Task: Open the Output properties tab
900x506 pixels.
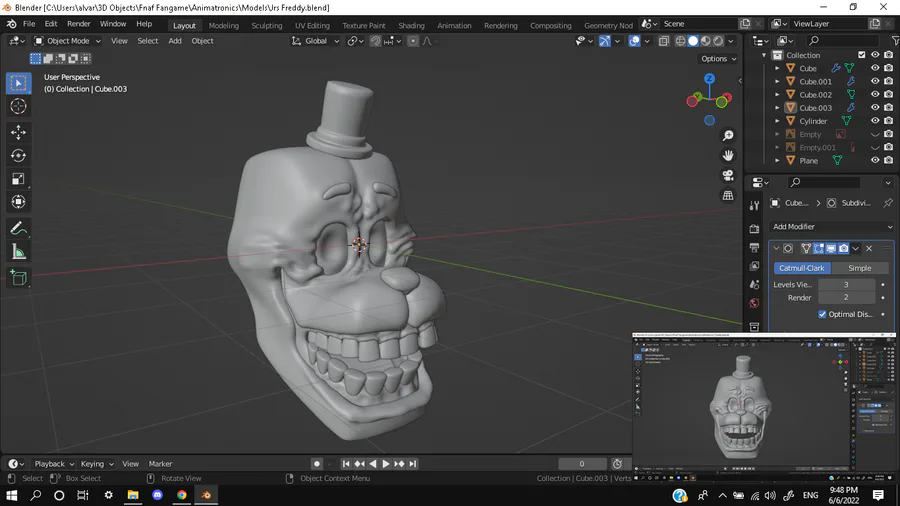Action: [754, 247]
